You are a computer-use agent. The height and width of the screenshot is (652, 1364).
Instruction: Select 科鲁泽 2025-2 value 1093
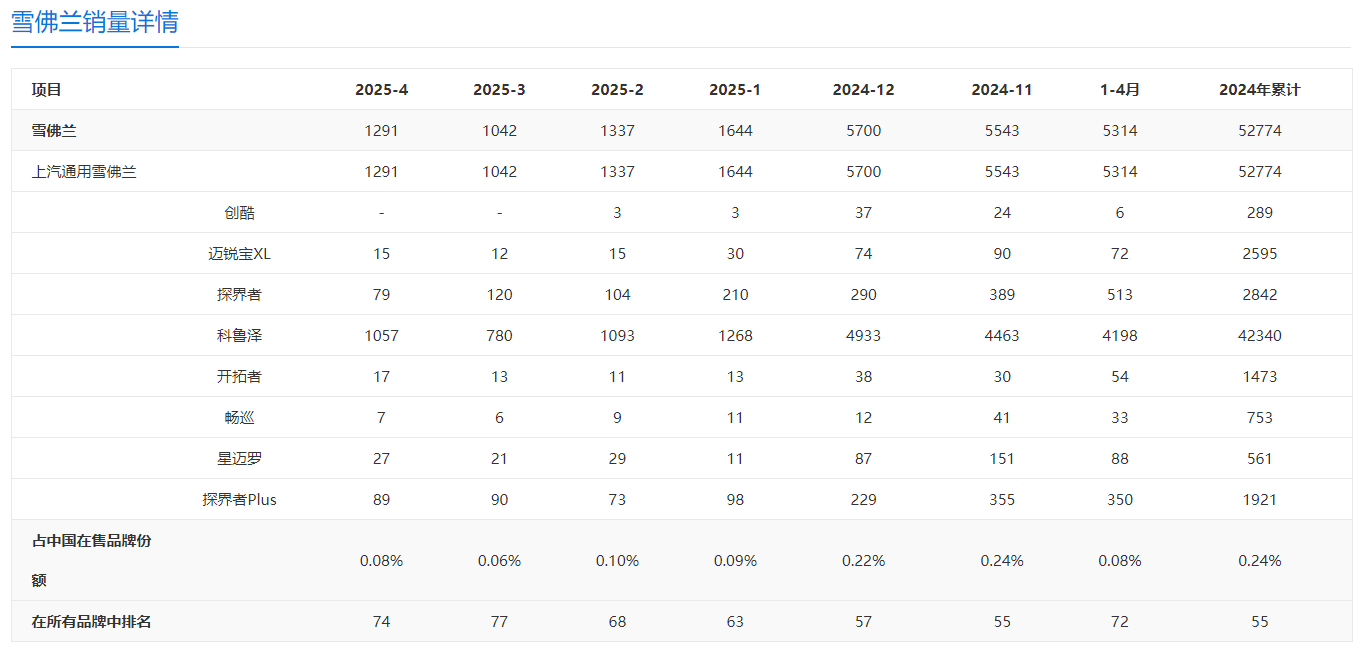(x=618, y=336)
